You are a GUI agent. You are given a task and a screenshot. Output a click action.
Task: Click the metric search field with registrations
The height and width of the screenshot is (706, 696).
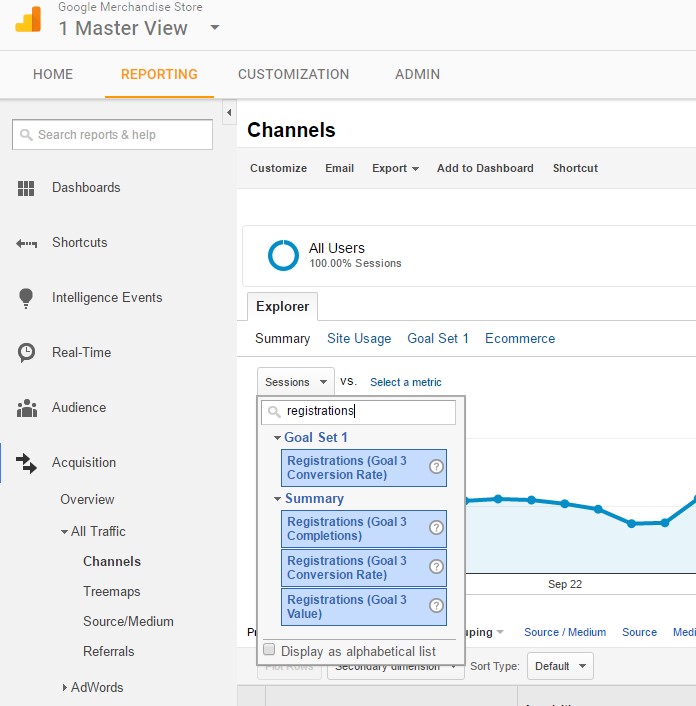tap(358, 412)
